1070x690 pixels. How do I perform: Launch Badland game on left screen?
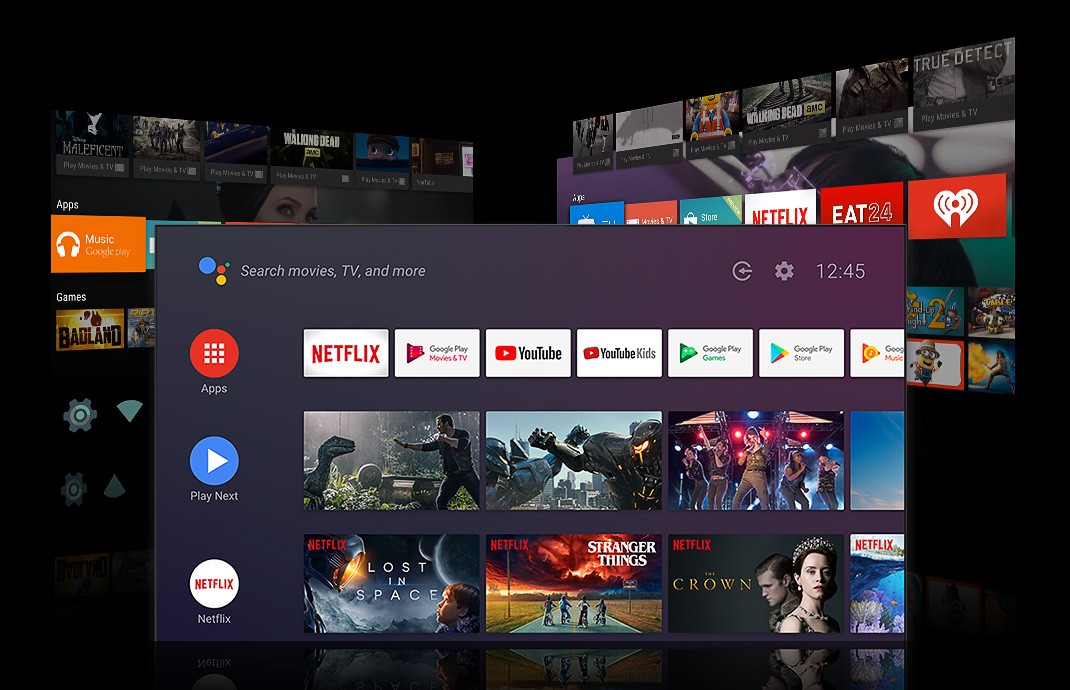(x=90, y=330)
